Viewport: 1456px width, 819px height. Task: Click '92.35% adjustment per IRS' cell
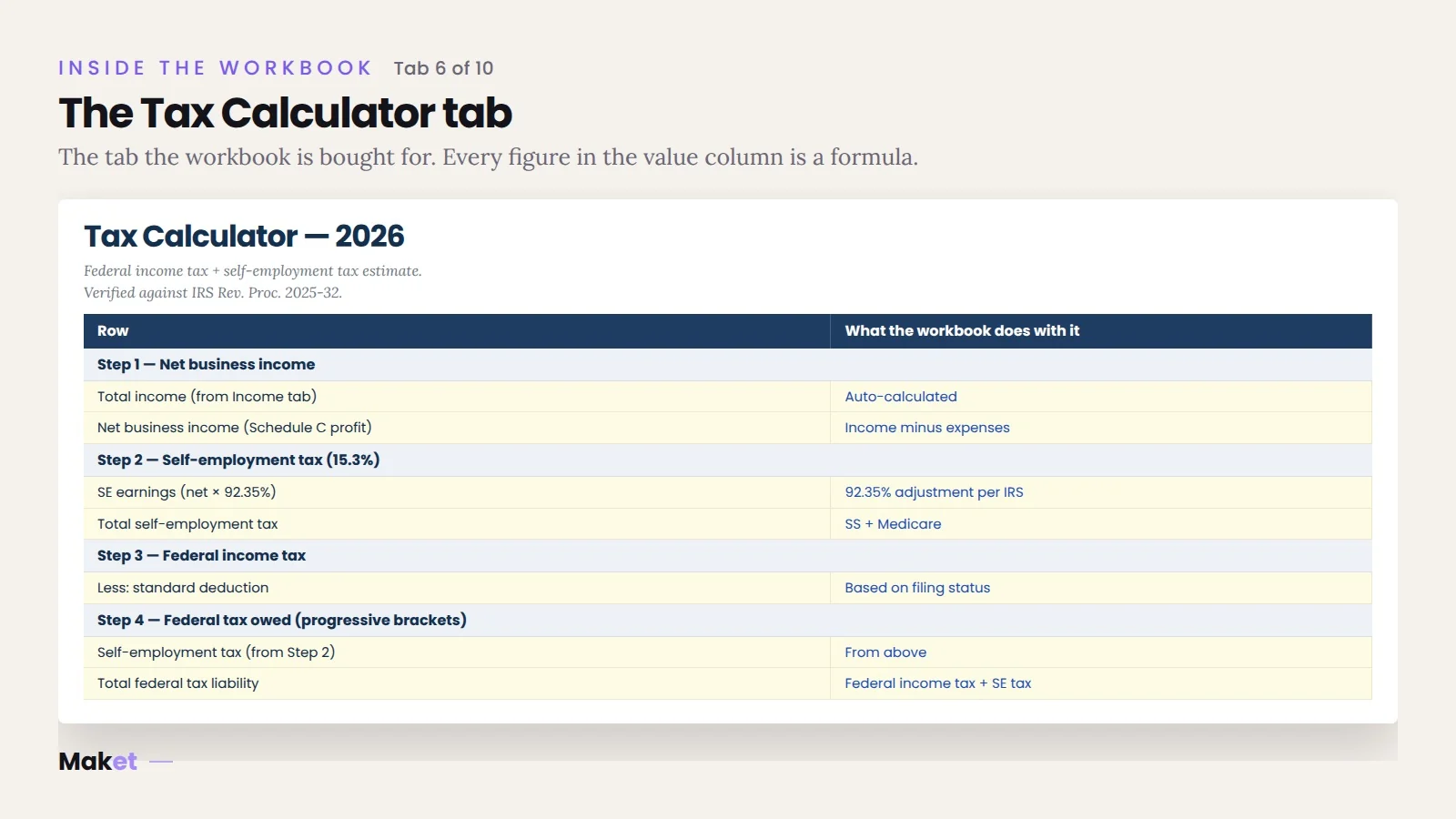[x=1101, y=492]
